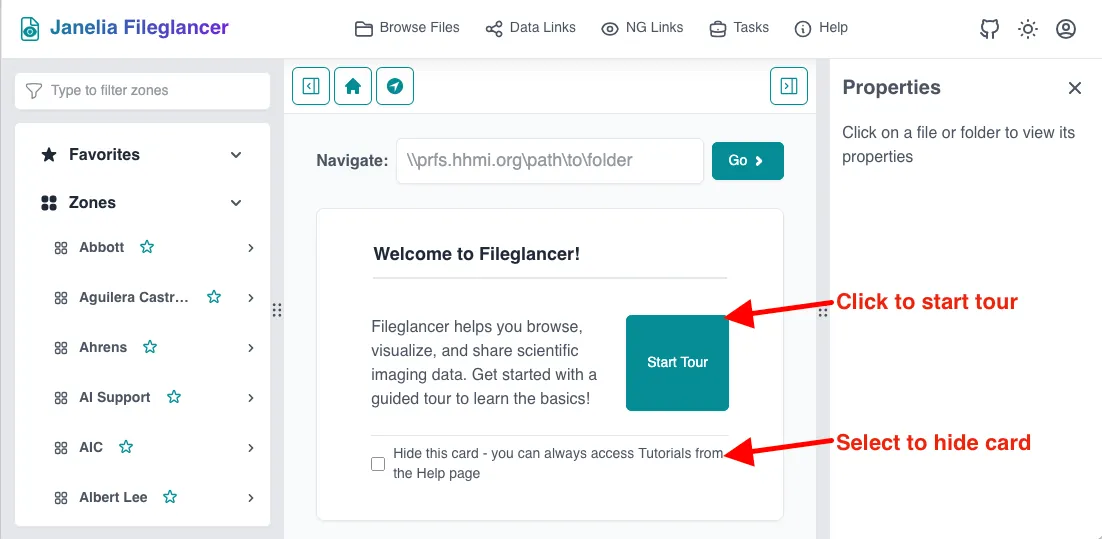Image resolution: width=1102 pixels, height=539 pixels.
Task: Open Browse Files in top navigation
Action: pos(407,28)
